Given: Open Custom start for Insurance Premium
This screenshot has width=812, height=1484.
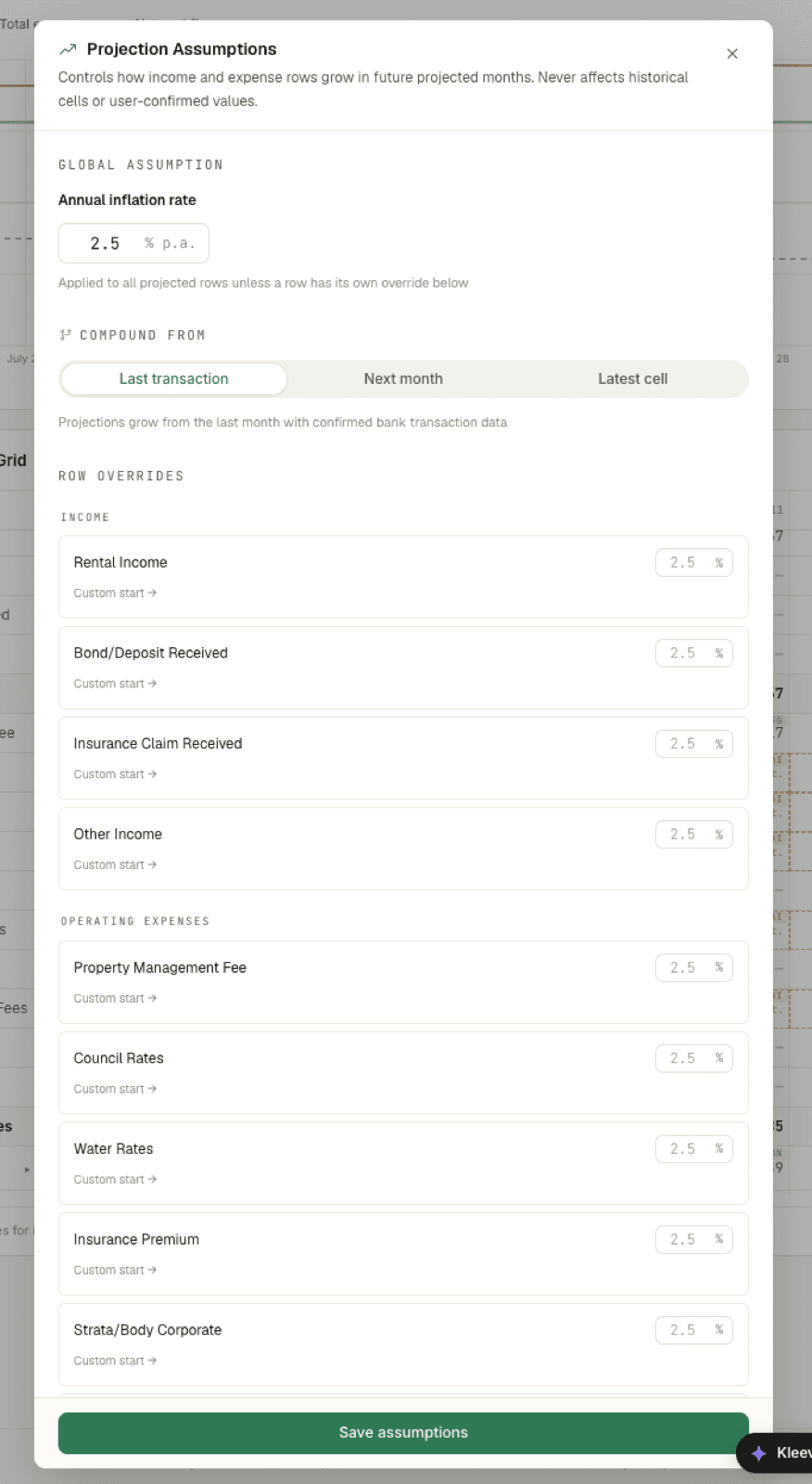Looking at the screenshot, I should pyautogui.click(x=115, y=1270).
